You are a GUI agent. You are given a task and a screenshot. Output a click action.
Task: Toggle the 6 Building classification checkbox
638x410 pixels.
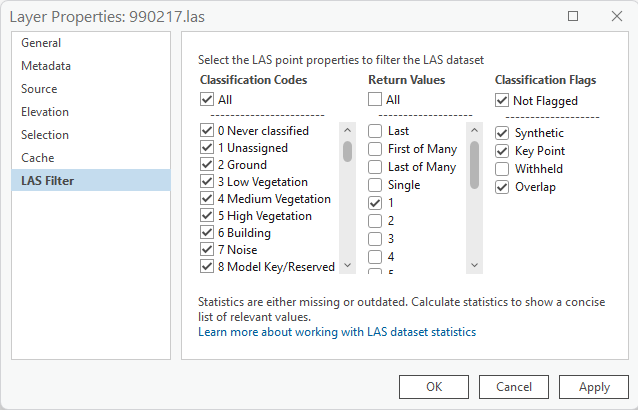point(207,233)
